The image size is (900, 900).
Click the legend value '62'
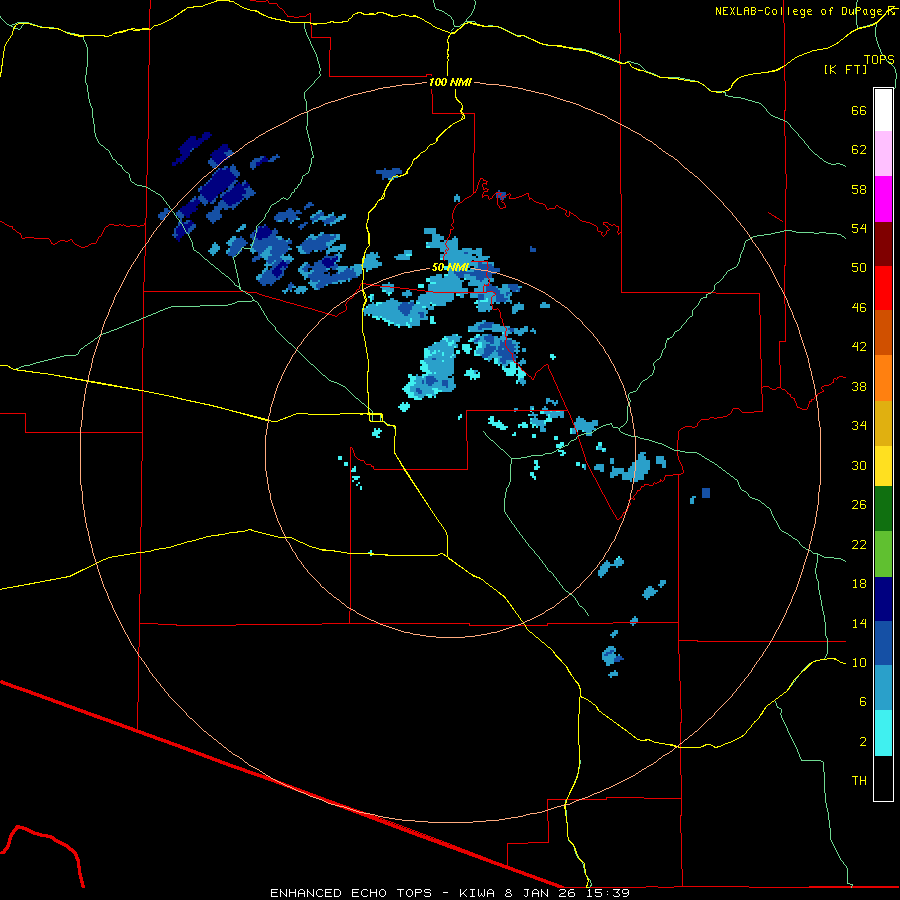click(x=859, y=149)
